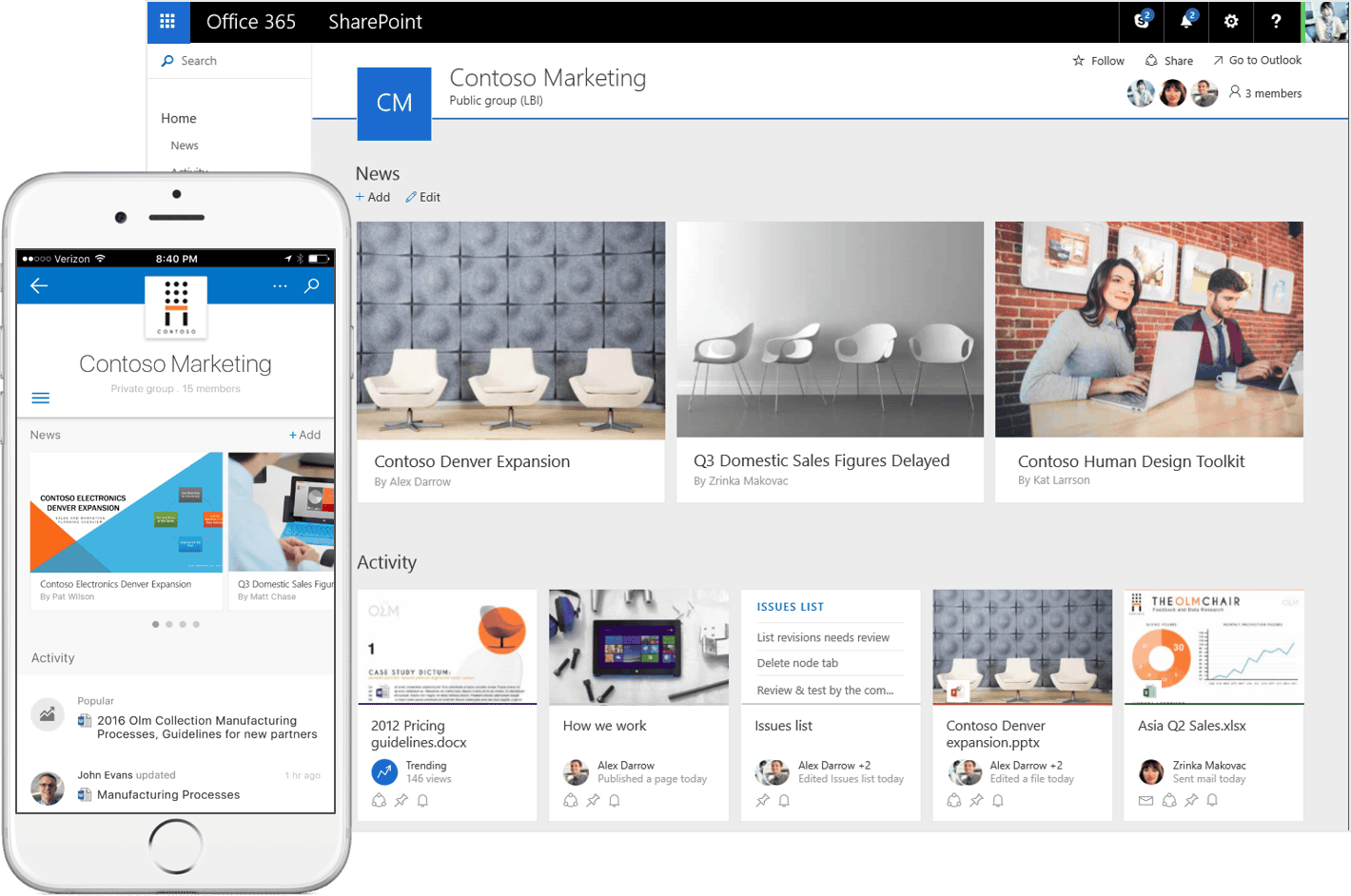
Task: Tap the phone home button
Action: [176, 846]
